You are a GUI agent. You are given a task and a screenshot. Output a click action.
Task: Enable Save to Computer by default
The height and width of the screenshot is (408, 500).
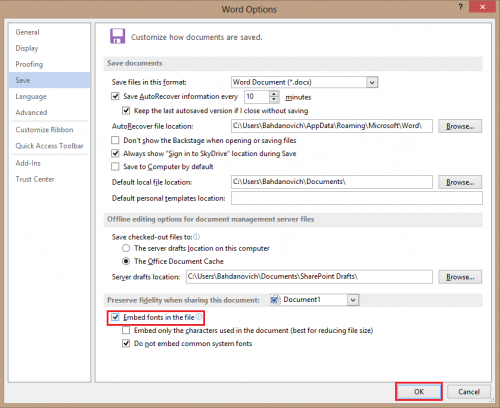(x=115, y=166)
